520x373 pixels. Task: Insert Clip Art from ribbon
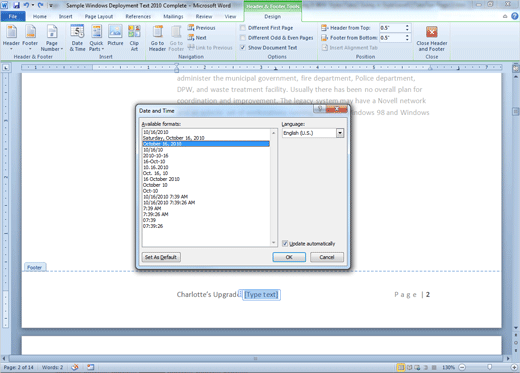[x=134, y=32]
